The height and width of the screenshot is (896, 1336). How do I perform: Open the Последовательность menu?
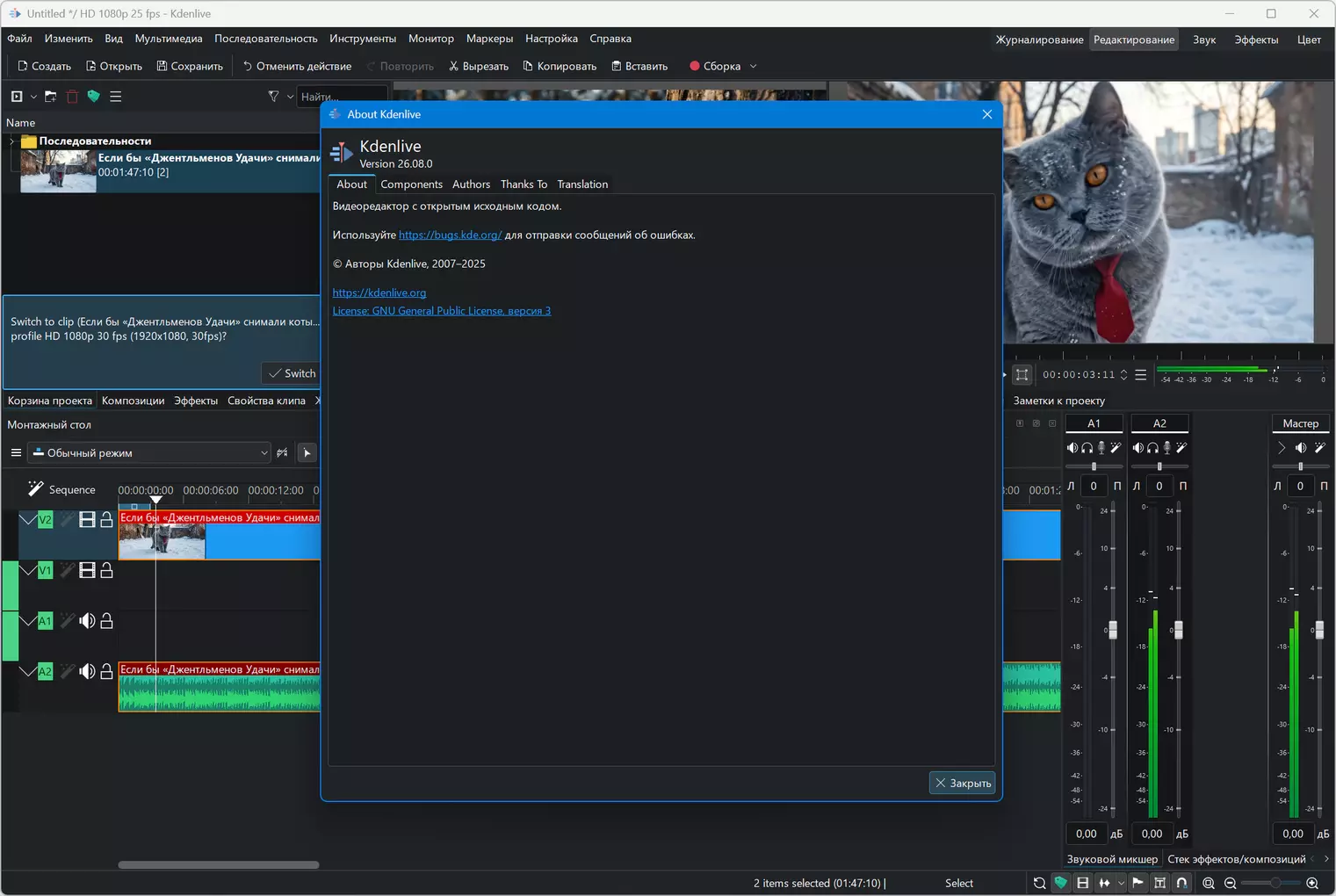point(266,39)
